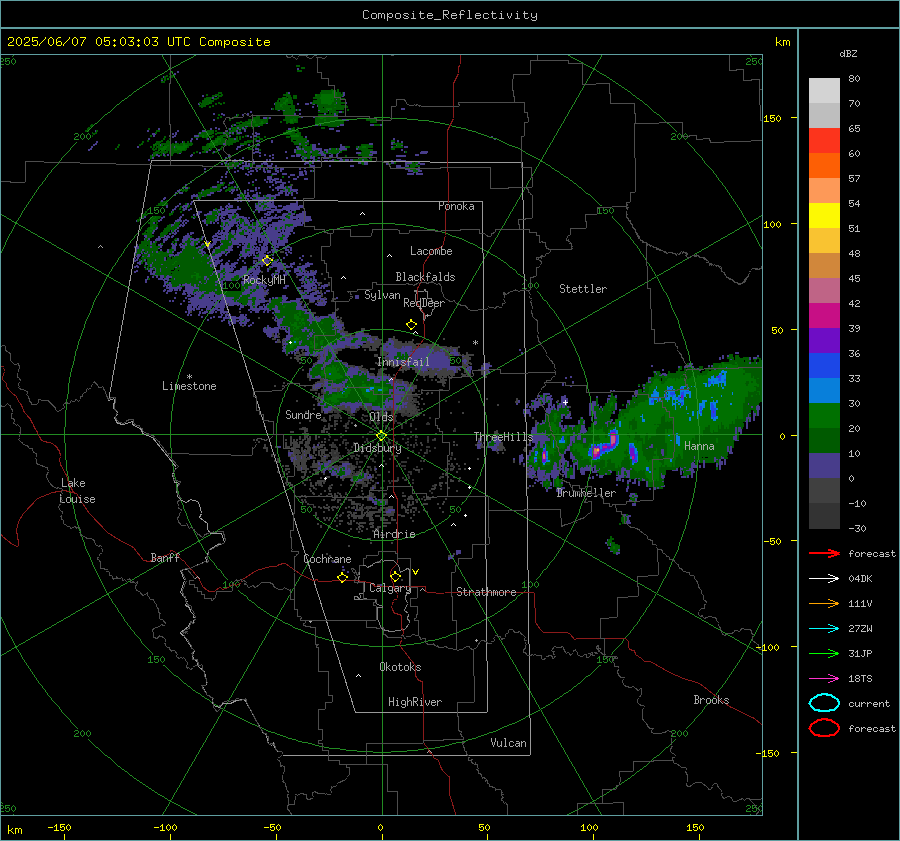This screenshot has height=841, width=900.
Task: Click the Ponoka city label
Action: [456, 206]
